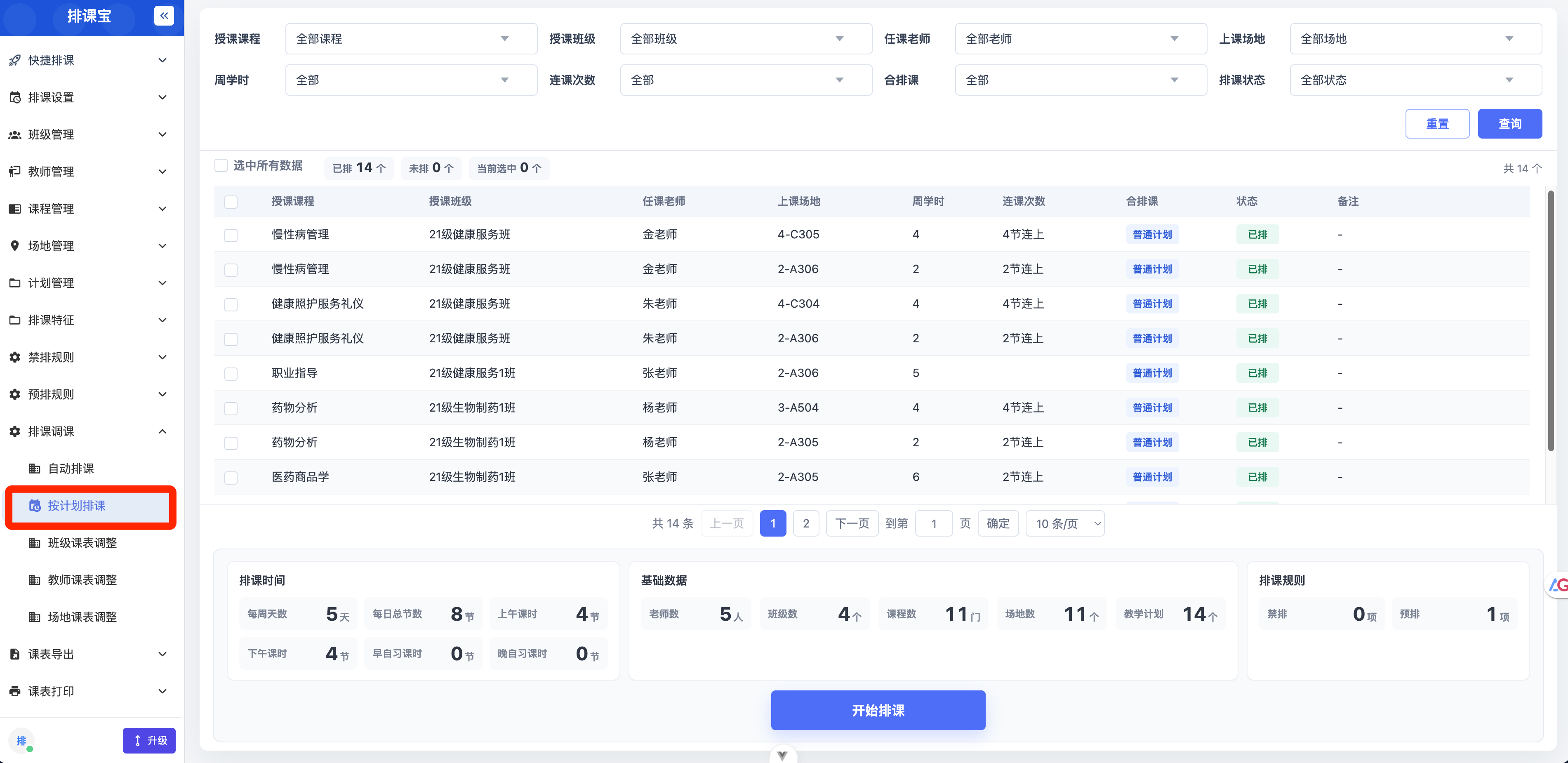Click 下一页 next page button

click(x=852, y=524)
